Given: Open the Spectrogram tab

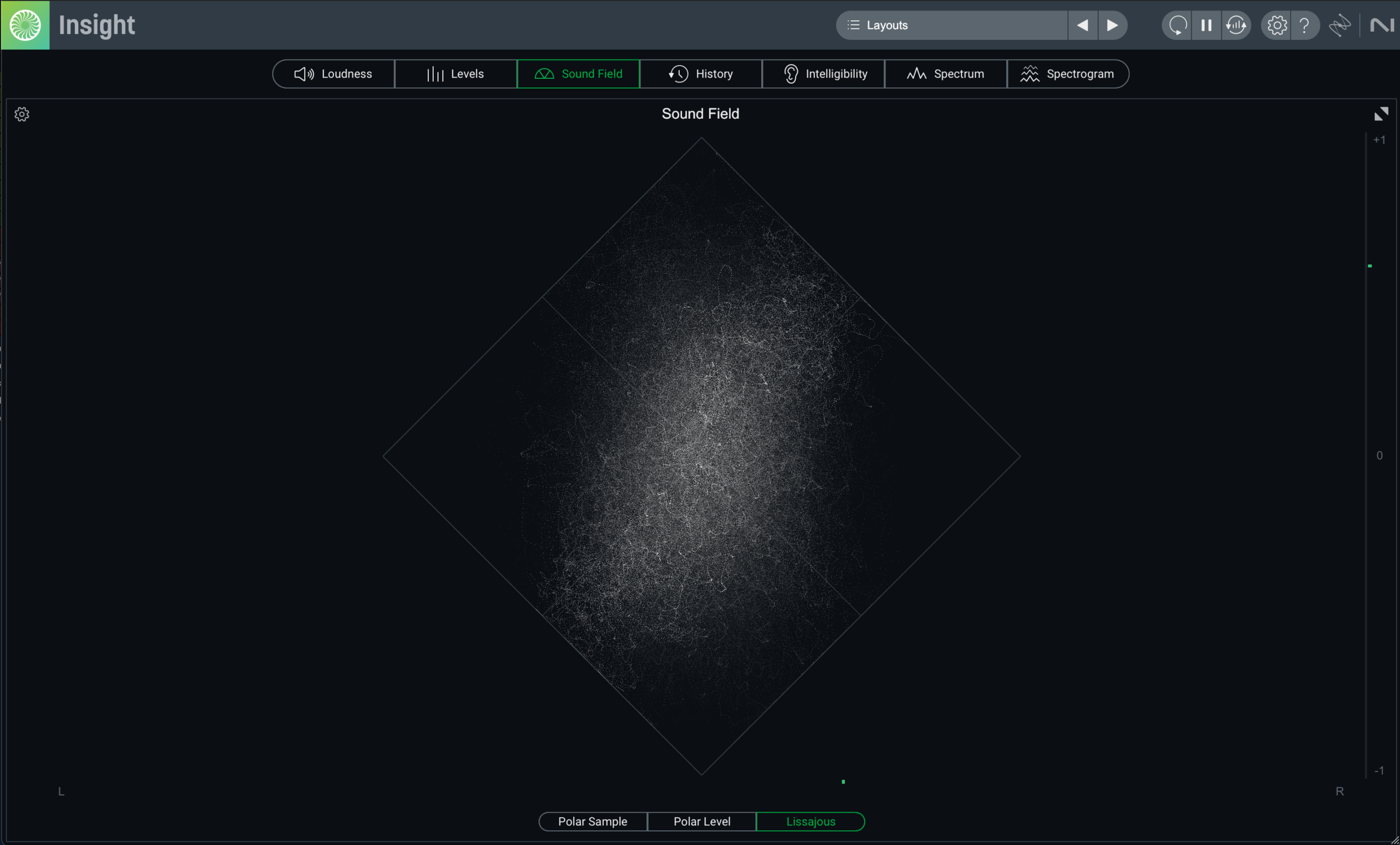Looking at the screenshot, I should click(1067, 74).
